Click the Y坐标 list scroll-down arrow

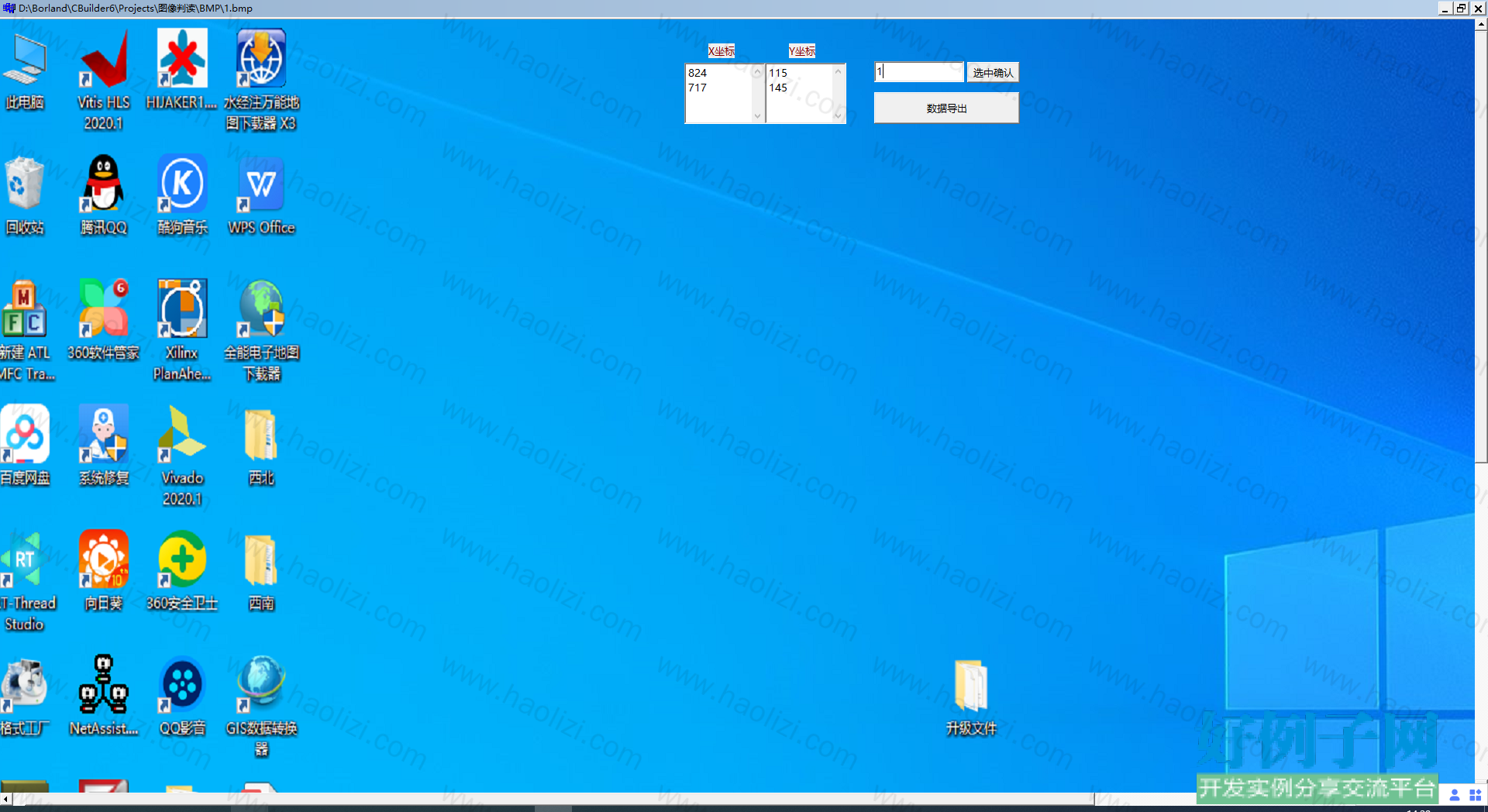(x=838, y=116)
